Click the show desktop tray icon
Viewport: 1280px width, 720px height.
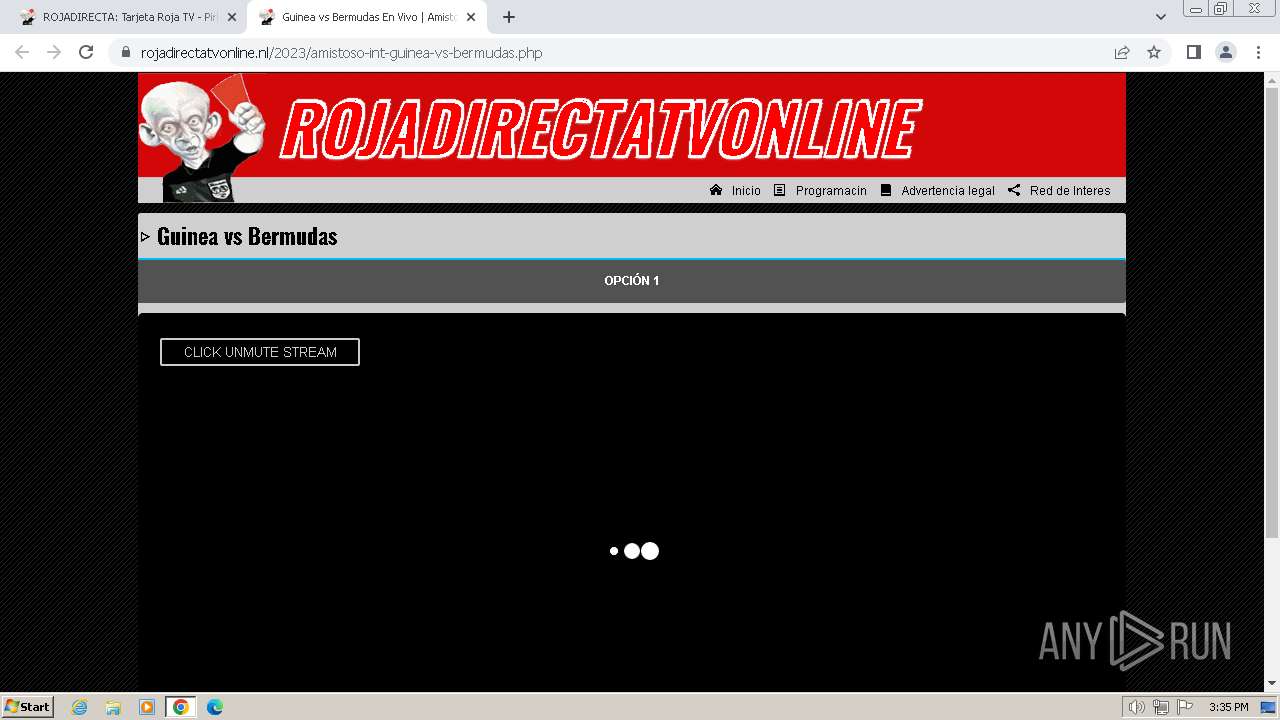pyautogui.click(x=1269, y=707)
